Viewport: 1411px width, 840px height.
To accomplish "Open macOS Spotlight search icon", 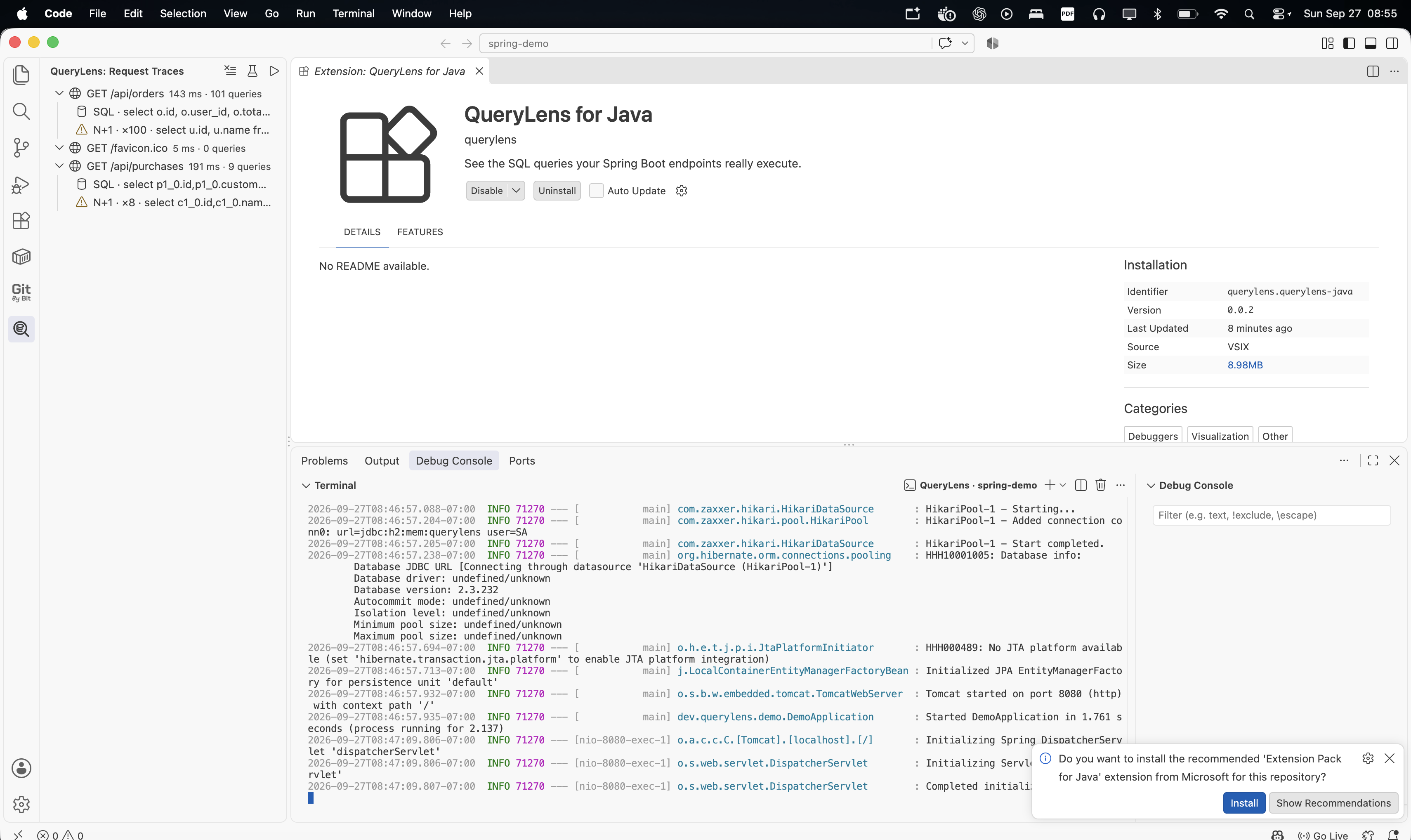I will coord(1249,14).
